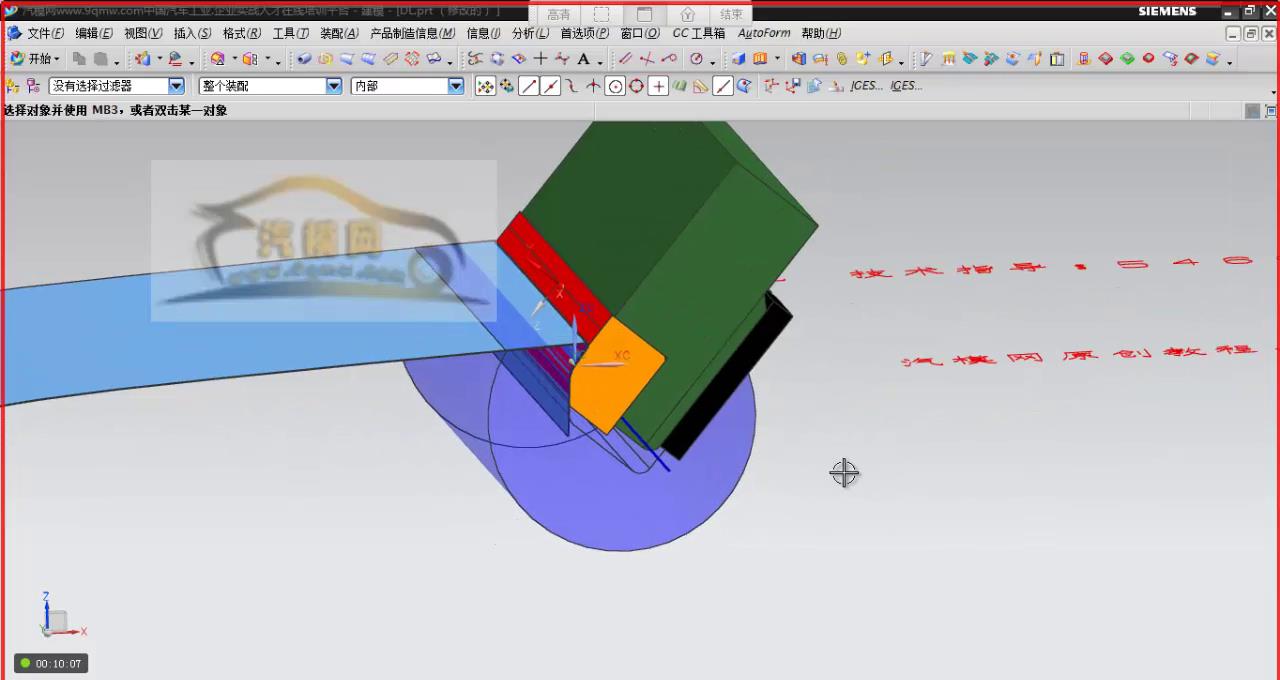Click the WCS orientation icon in toolbar
The image size is (1280, 680).
tap(771, 86)
